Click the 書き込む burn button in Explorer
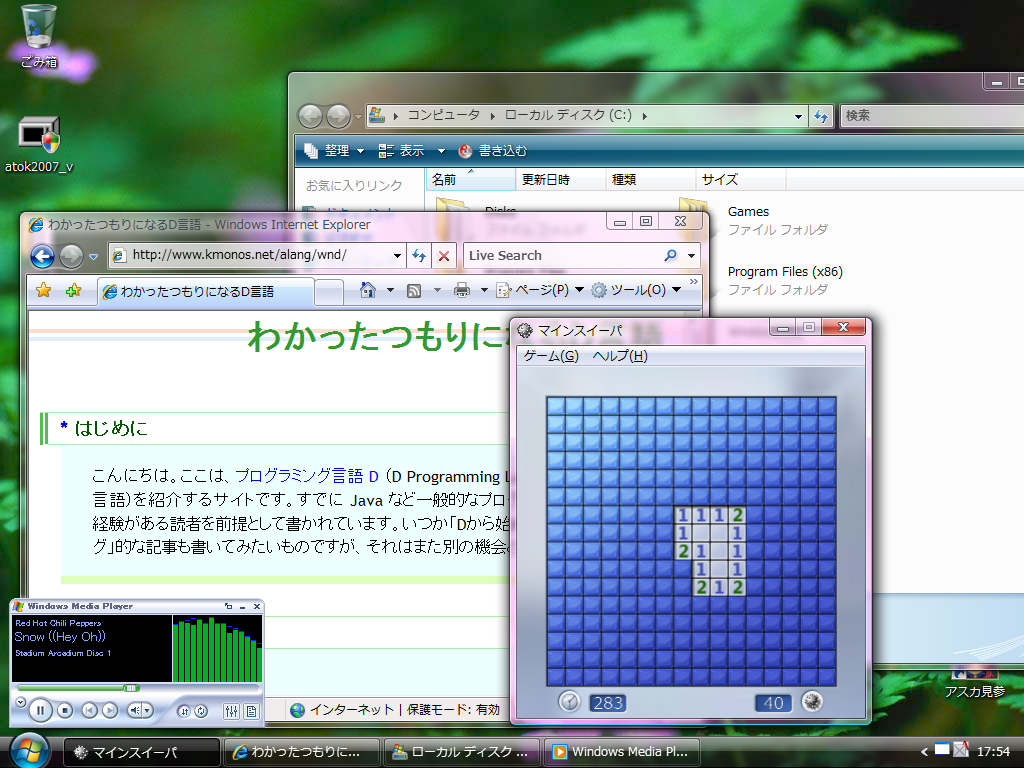Image resolution: width=1024 pixels, height=768 pixels. coord(492,151)
